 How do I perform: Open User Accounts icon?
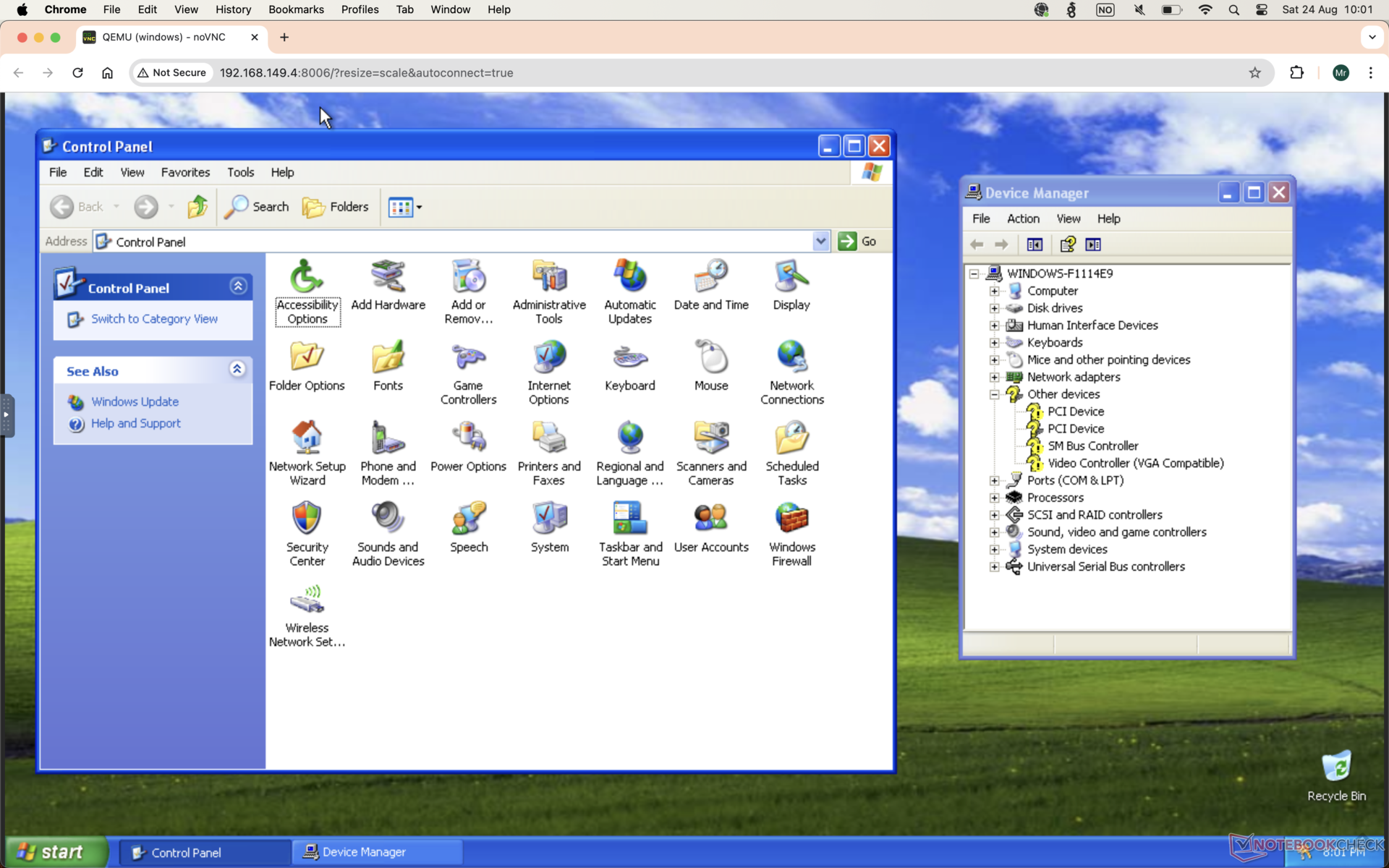pos(711,528)
